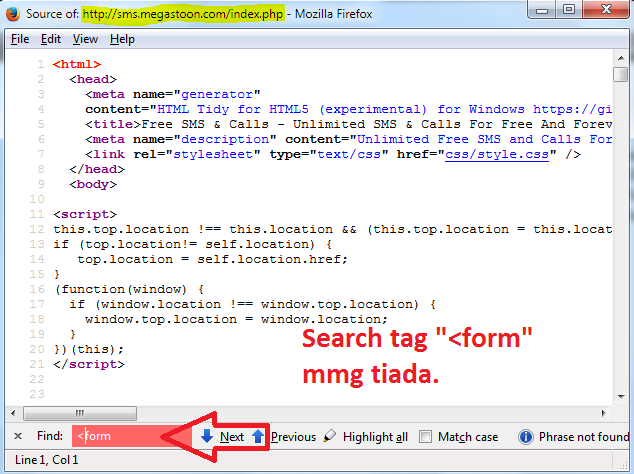Click the "text/css" value on line 7
634x474 pixels.
(349, 154)
